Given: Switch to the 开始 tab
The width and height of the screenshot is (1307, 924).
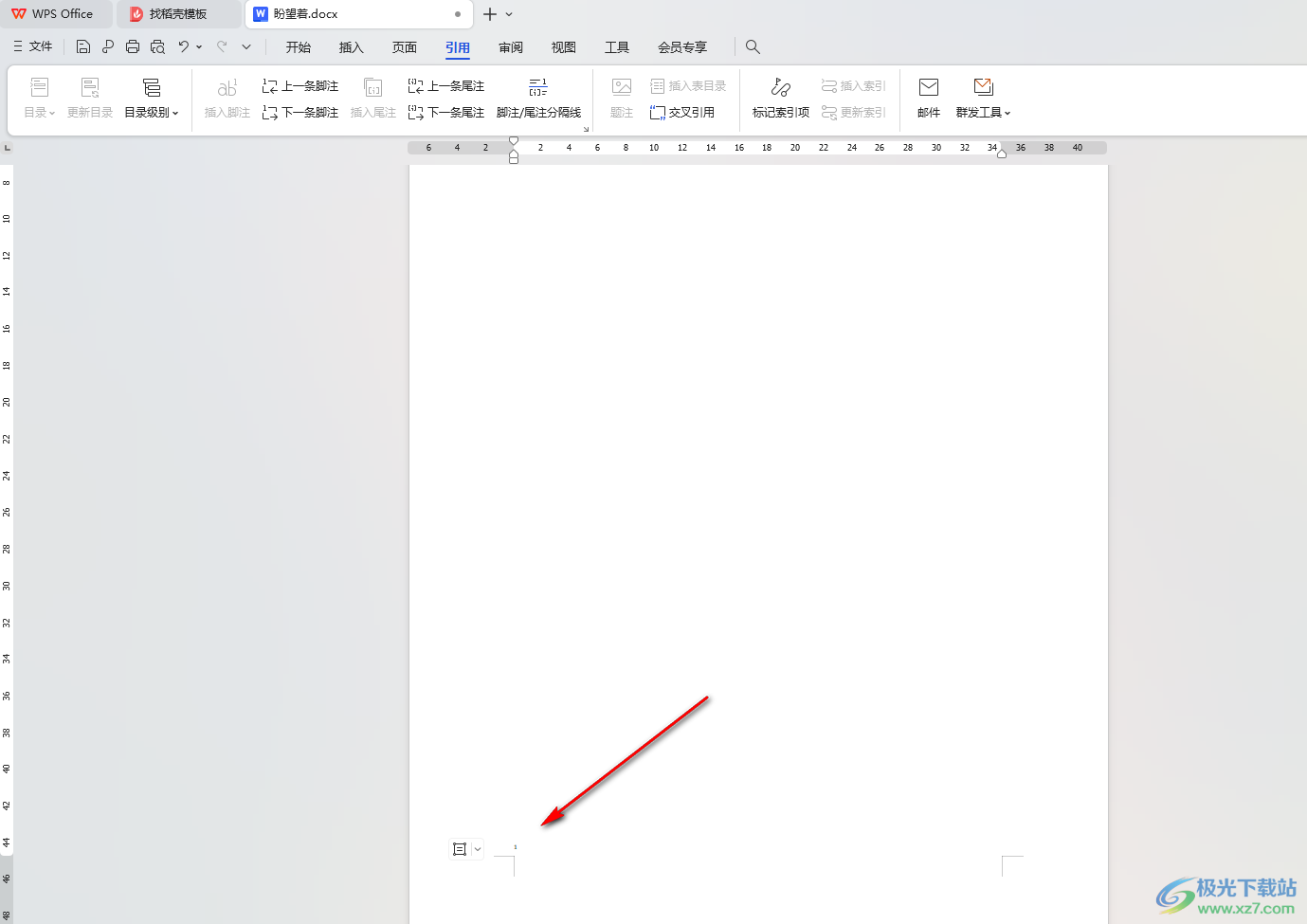Looking at the screenshot, I should [299, 47].
